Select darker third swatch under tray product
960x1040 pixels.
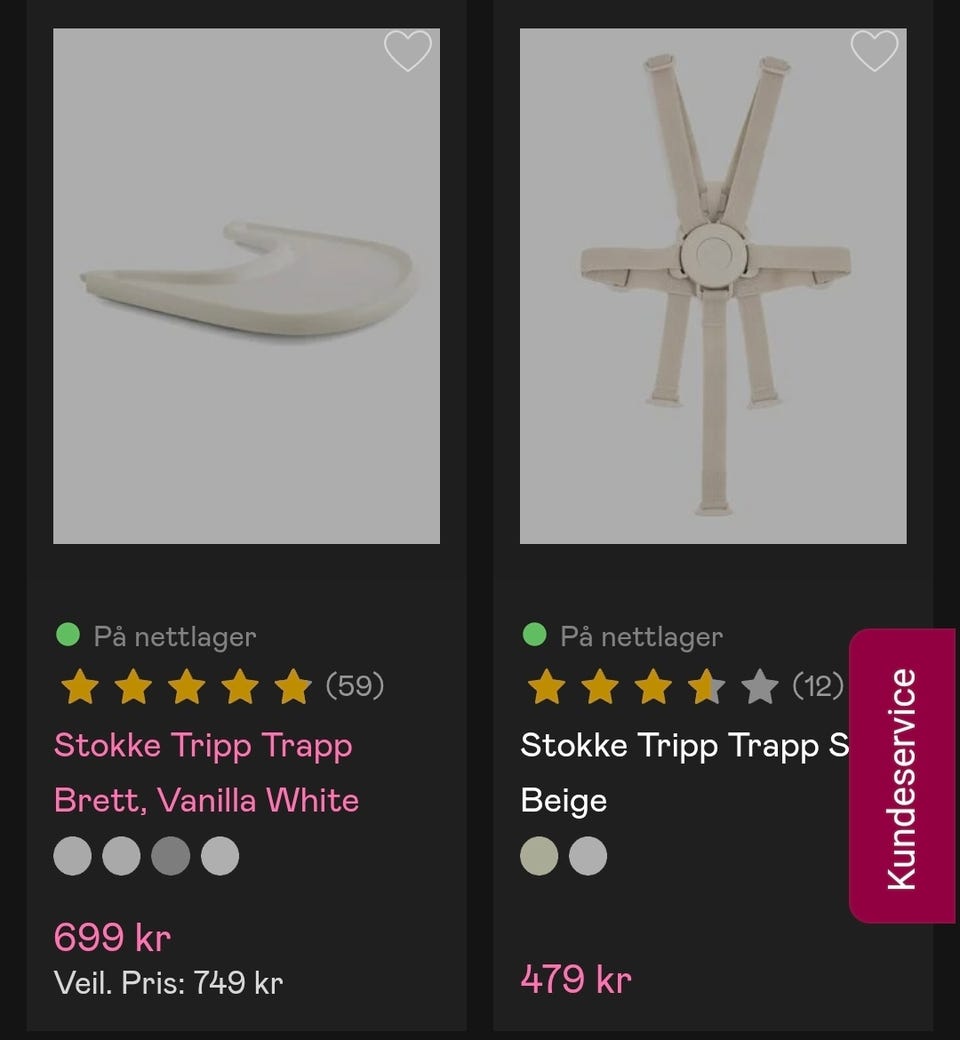tap(171, 856)
